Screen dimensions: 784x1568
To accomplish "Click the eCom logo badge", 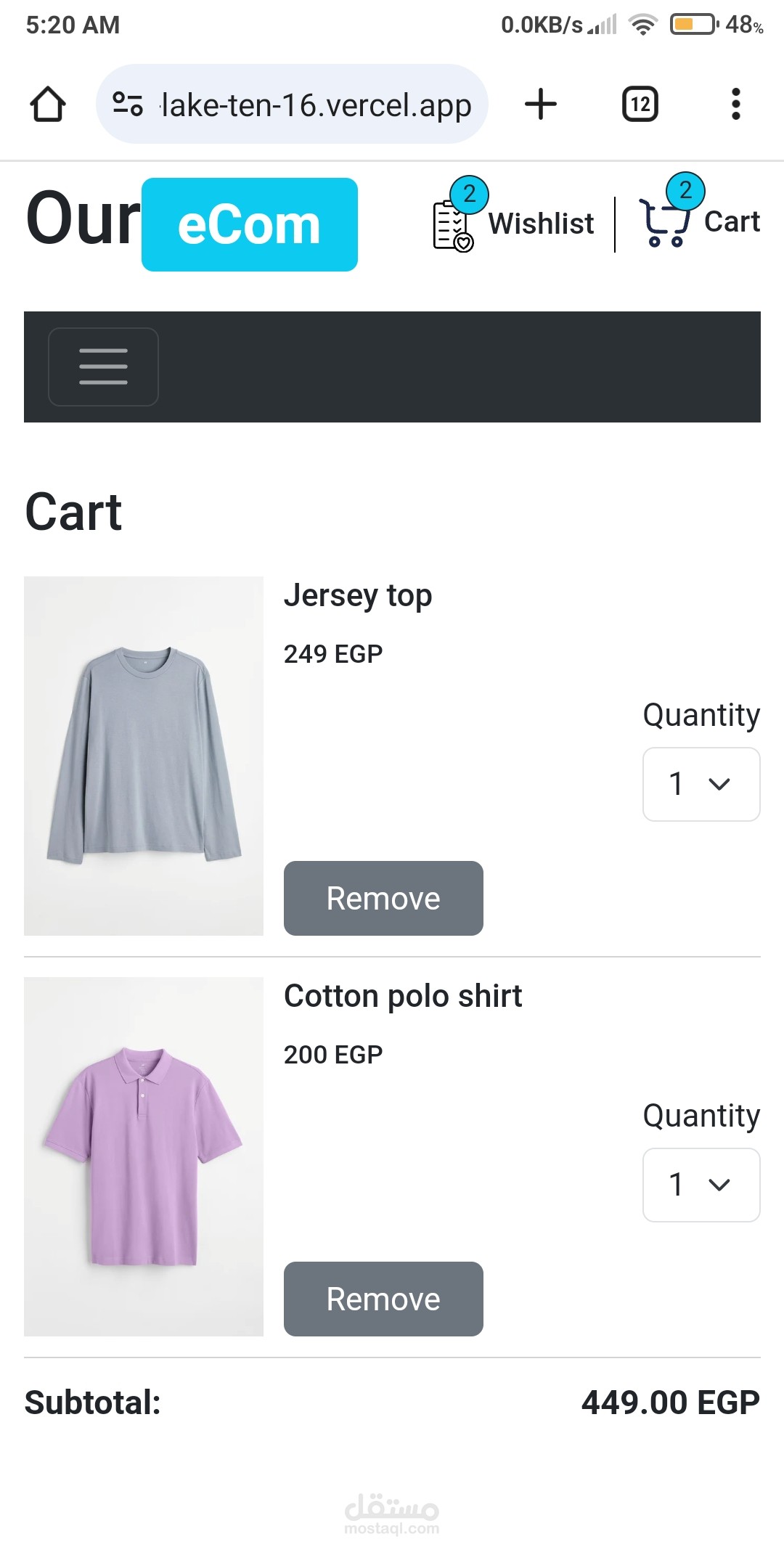I will click(x=249, y=225).
